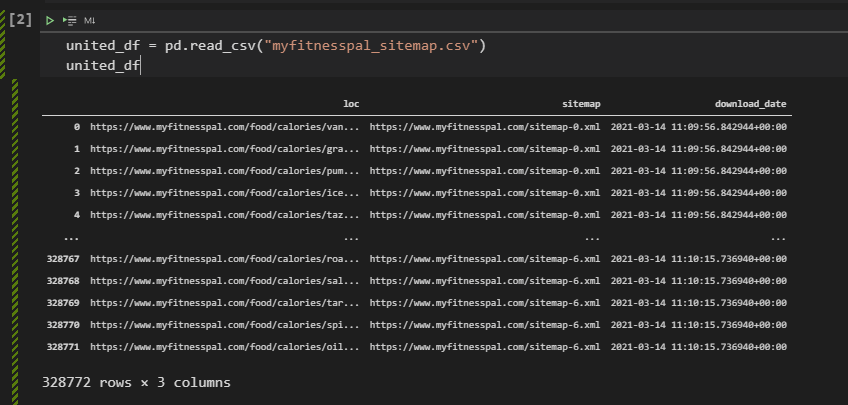This screenshot has height=405, width=848.
Task: Click the [2] execution count label
Action: [20, 20]
